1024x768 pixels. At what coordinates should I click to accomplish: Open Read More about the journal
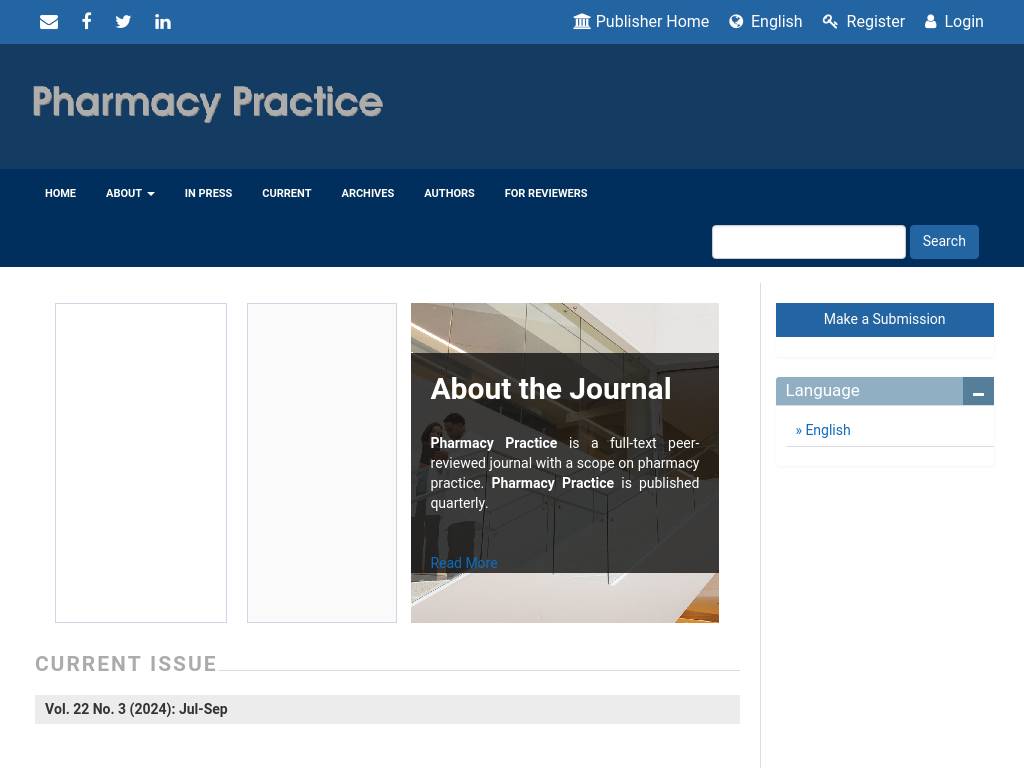[x=463, y=563]
